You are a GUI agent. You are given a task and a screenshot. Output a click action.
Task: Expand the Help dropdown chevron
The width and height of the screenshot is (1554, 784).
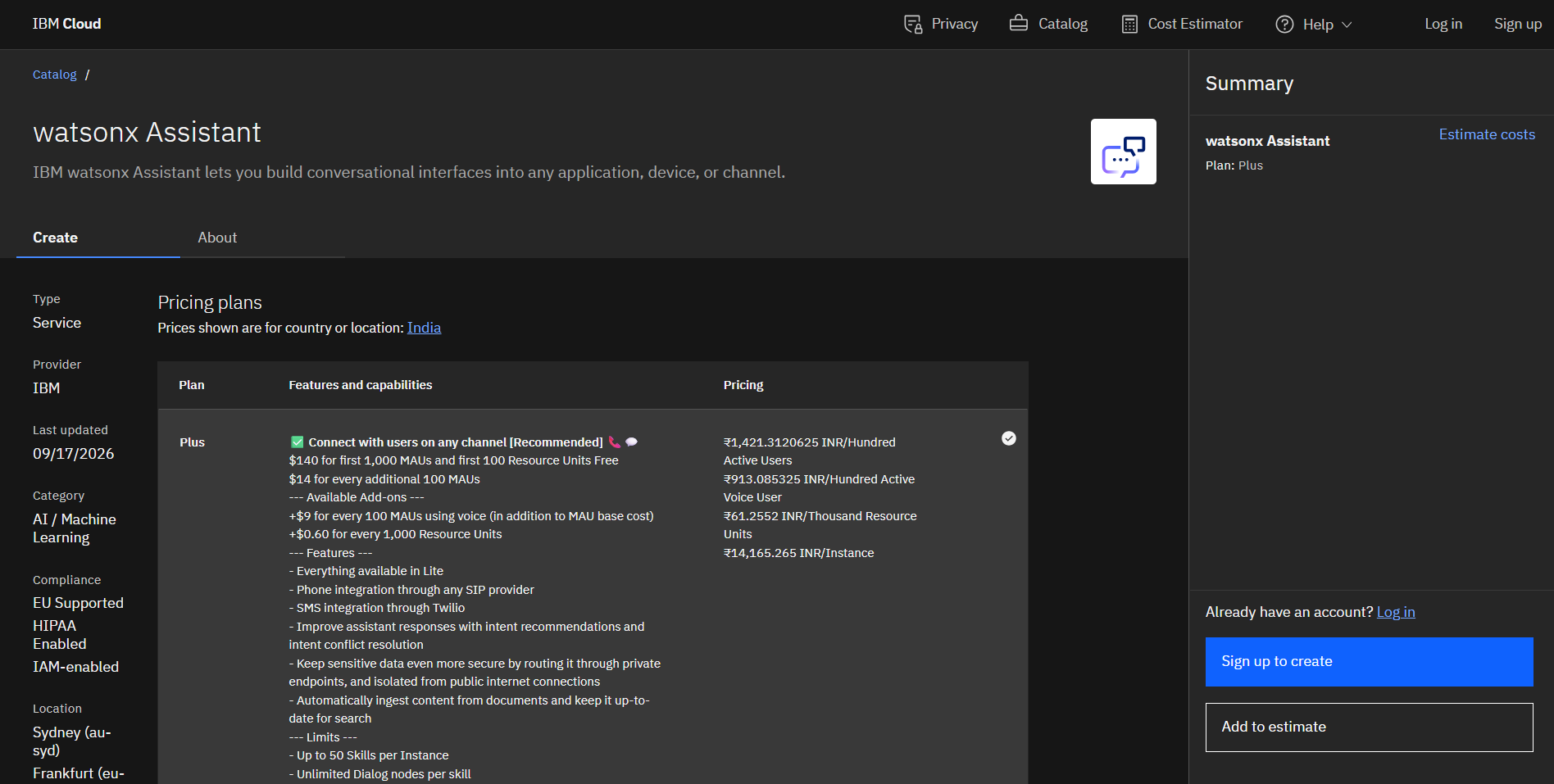click(x=1347, y=25)
